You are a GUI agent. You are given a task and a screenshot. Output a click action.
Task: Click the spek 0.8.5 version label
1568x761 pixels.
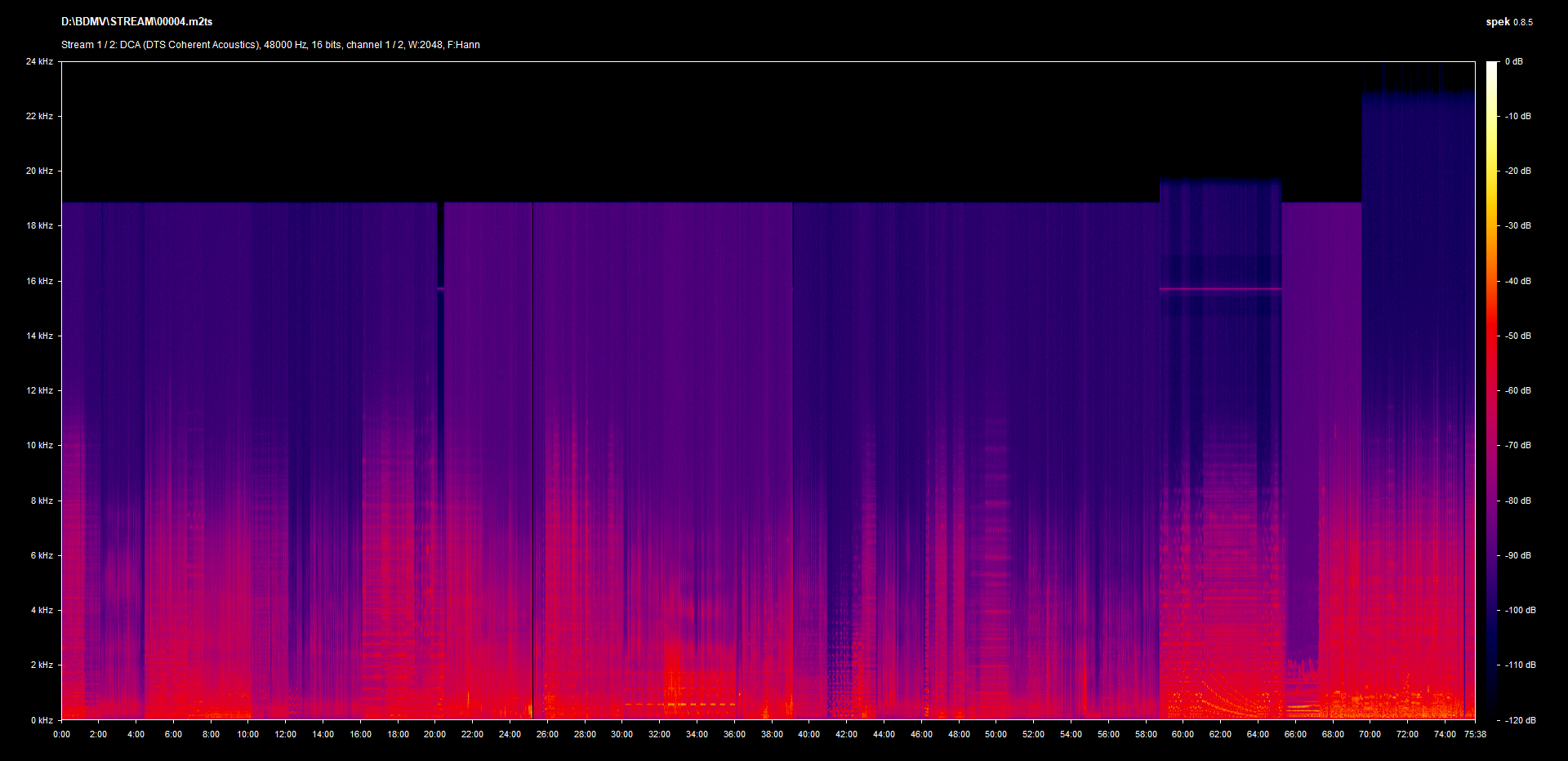[1508, 22]
